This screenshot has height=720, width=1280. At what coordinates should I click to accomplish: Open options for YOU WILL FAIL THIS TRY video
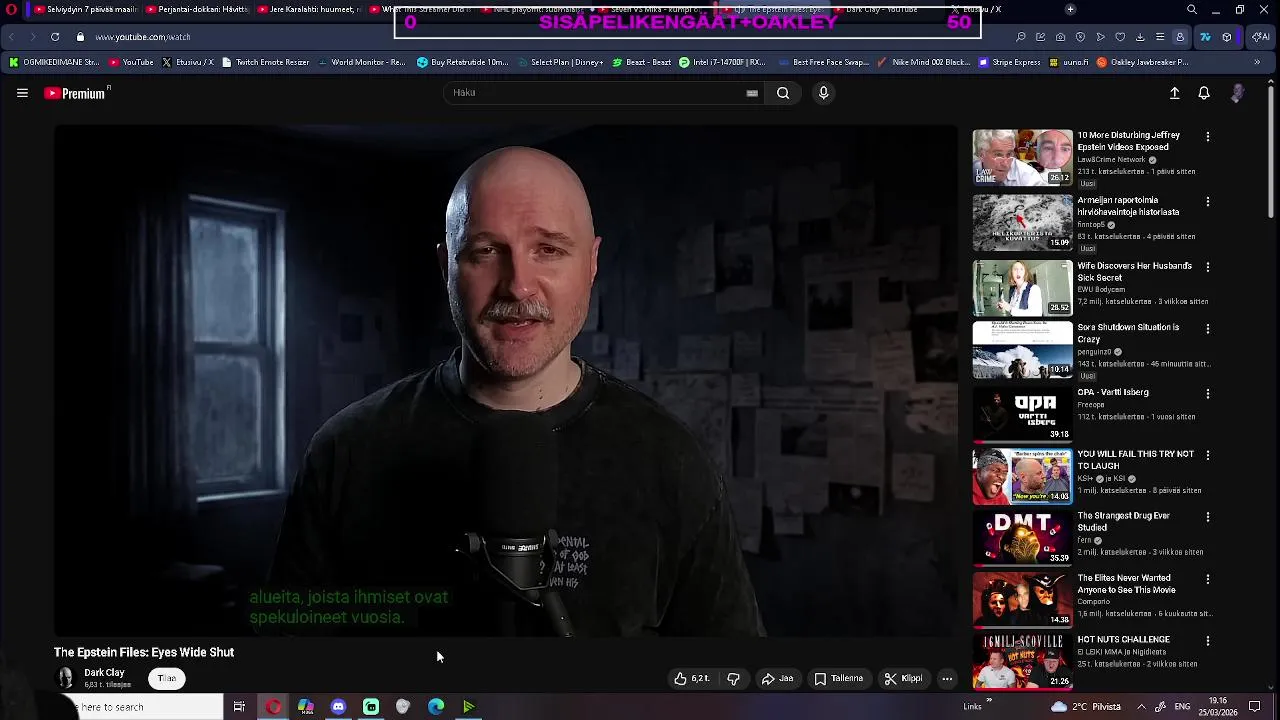1207,455
